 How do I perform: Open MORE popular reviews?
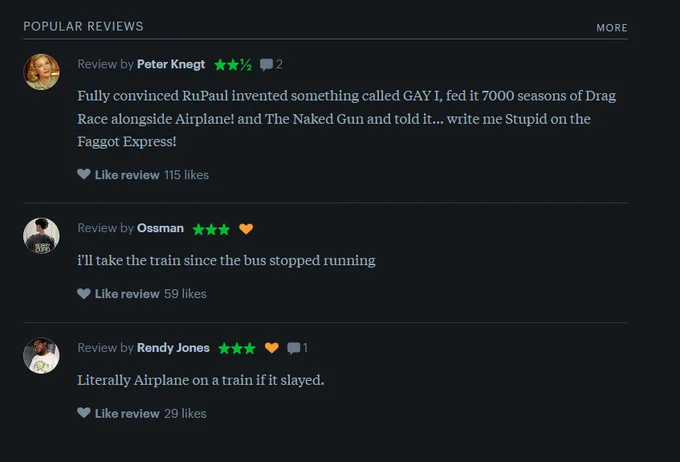611,28
